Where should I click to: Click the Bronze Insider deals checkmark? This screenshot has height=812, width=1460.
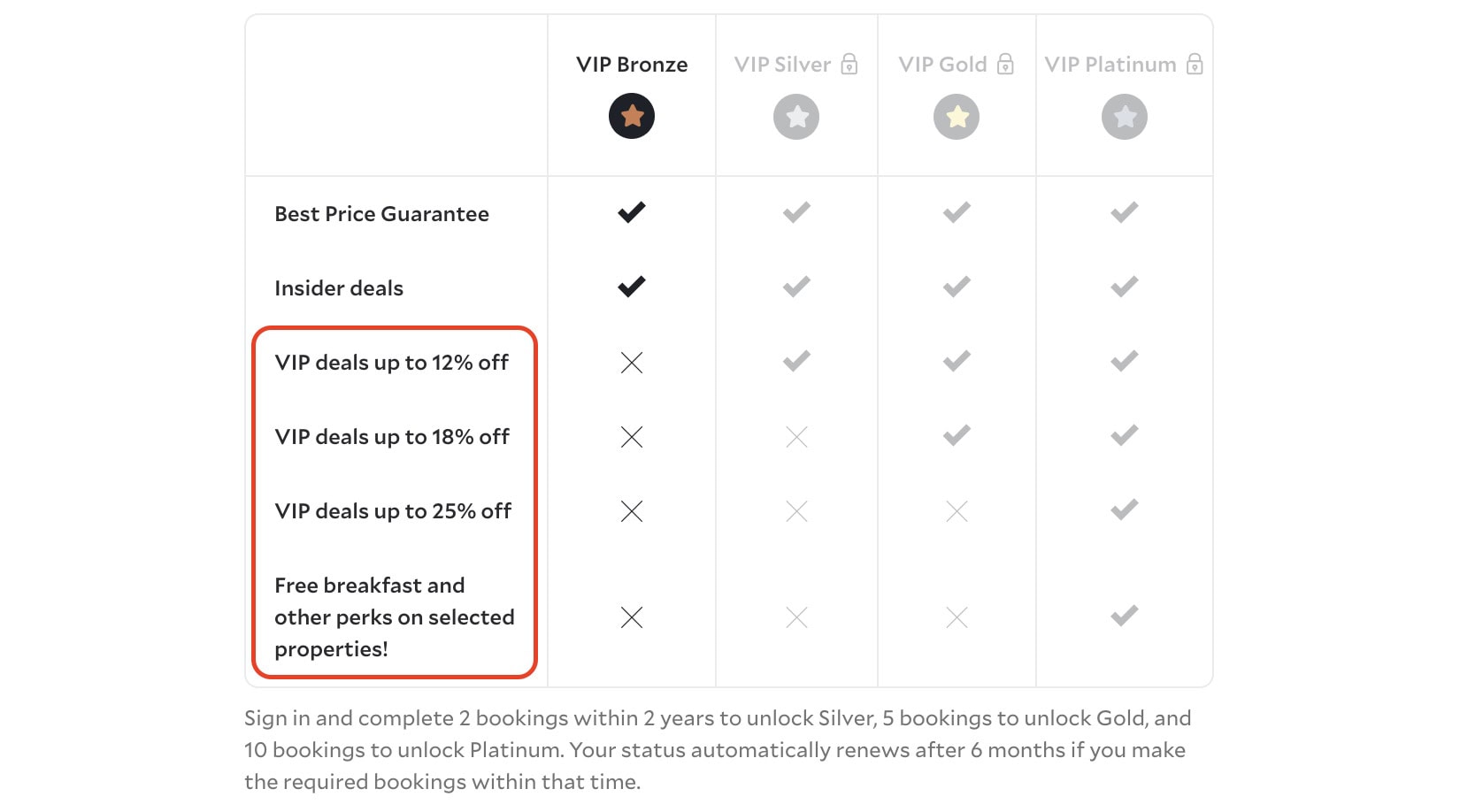[x=632, y=287]
